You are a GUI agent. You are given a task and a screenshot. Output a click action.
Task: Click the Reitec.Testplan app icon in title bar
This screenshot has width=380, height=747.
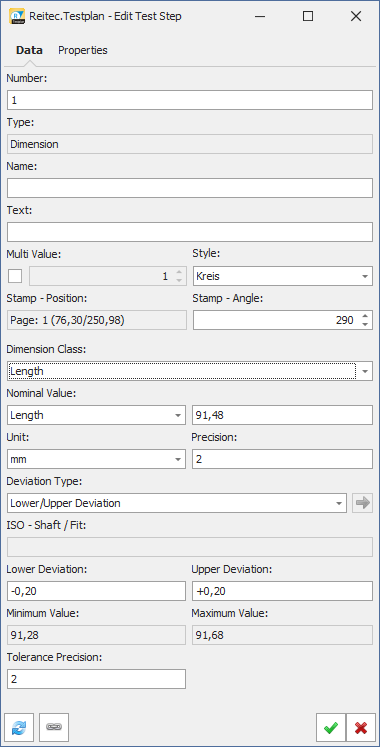click(17, 16)
